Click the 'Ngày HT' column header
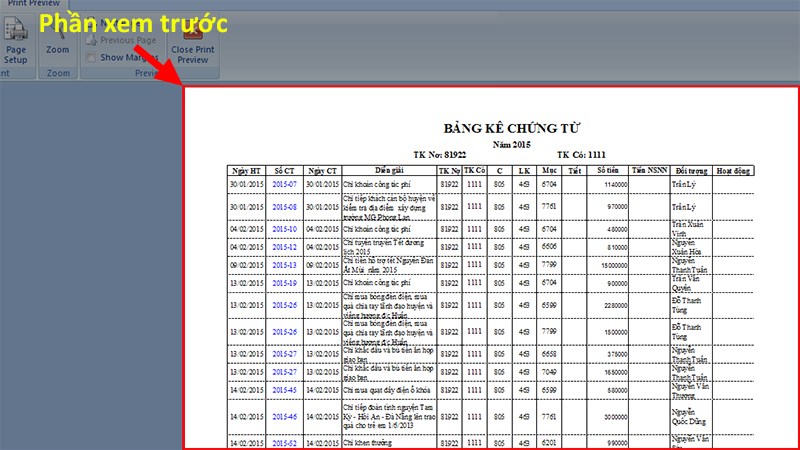 click(x=246, y=171)
